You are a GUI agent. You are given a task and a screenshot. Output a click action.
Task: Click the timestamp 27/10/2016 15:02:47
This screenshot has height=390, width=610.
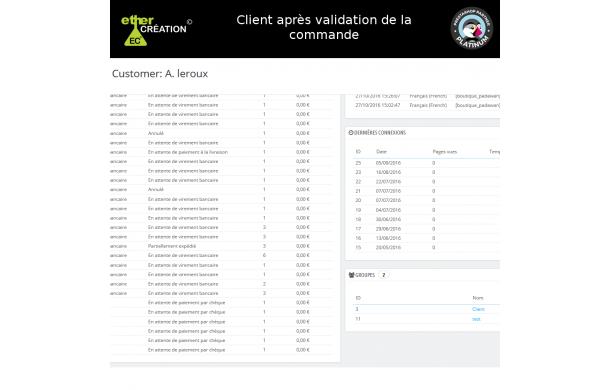tap(377, 105)
